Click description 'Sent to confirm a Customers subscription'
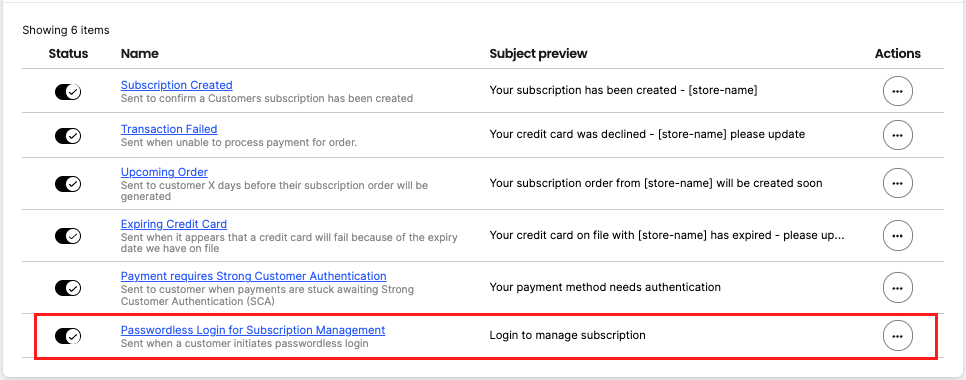The image size is (966, 380). coord(267,99)
